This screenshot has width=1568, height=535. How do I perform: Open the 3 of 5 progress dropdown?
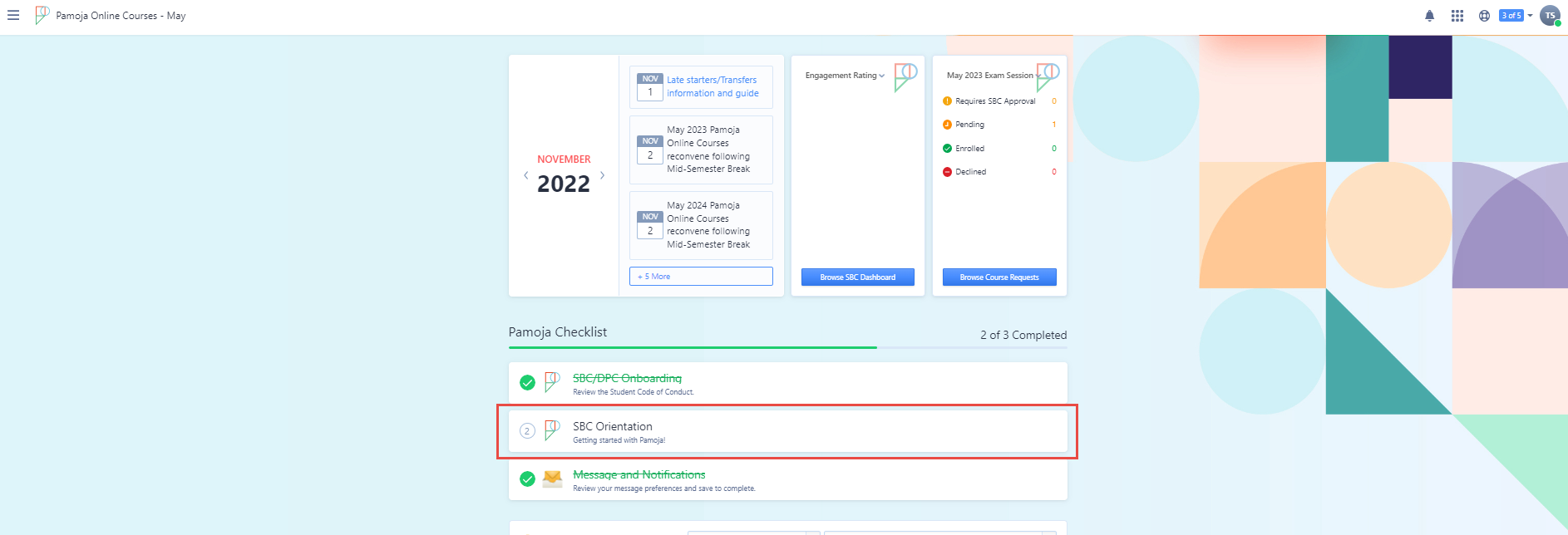pos(1516,16)
